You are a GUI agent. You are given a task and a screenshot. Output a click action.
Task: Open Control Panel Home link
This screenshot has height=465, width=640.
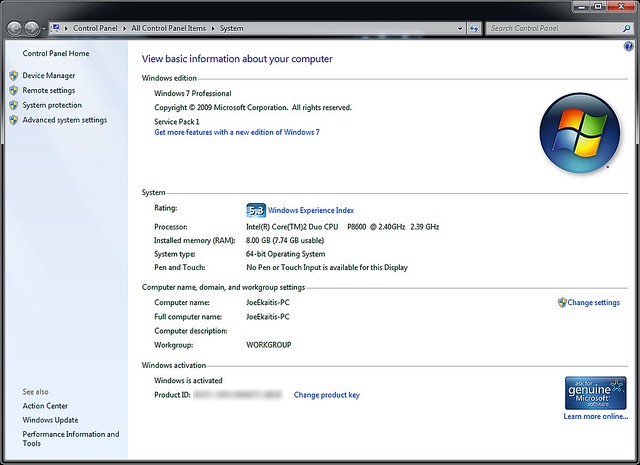[x=56, y=53]
